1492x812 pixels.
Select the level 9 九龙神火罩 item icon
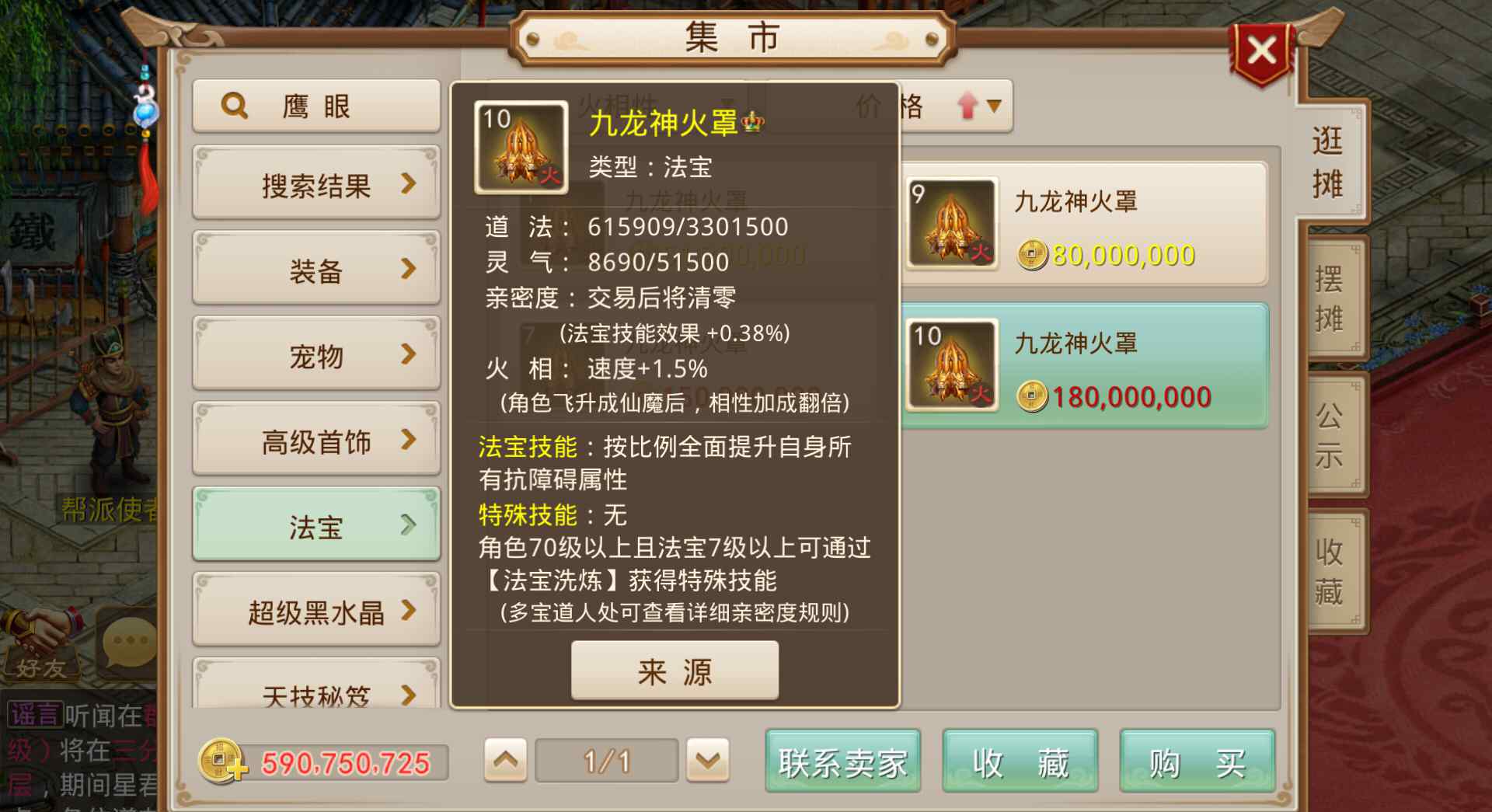click(952, 222)
